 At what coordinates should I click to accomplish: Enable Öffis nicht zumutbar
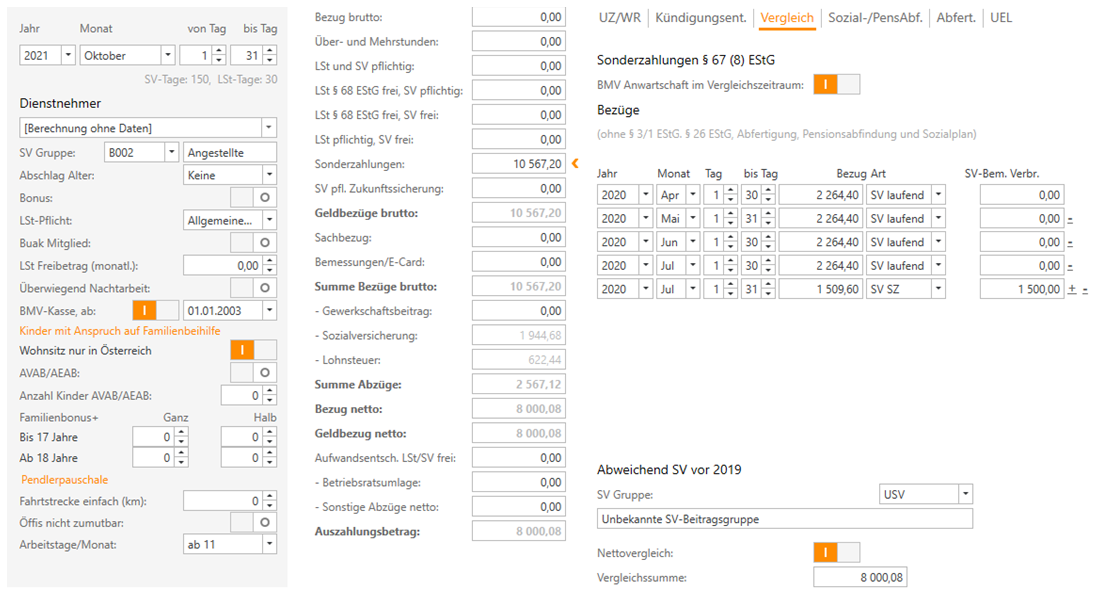click(x=253, y=522)
